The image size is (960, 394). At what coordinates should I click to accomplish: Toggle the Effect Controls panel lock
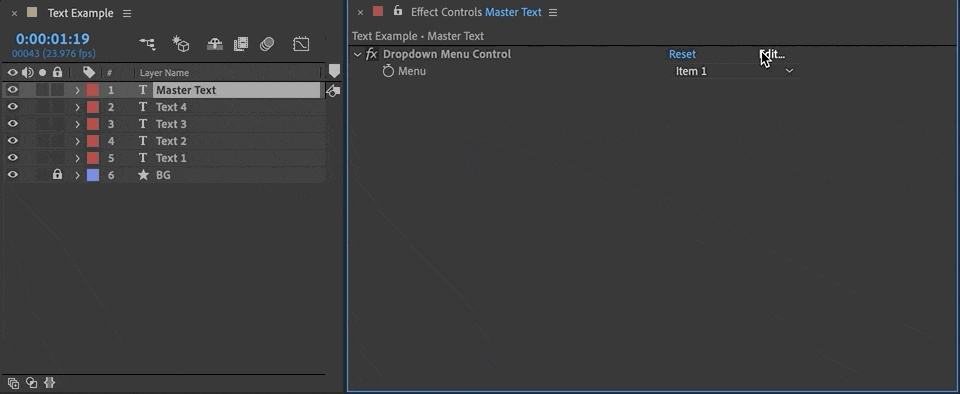click(x=399, y=11)
